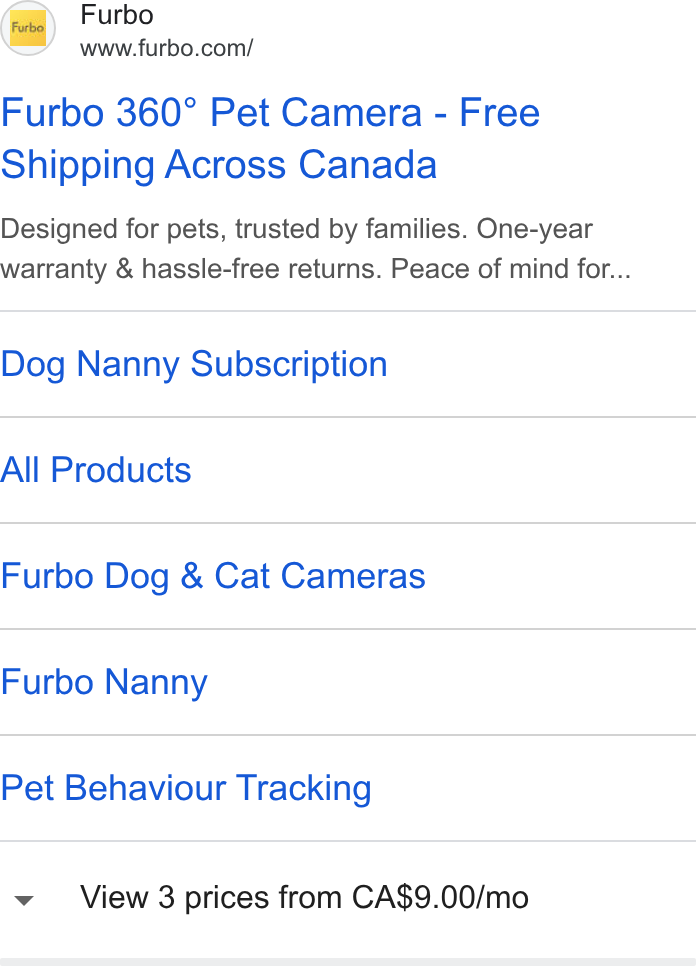Image resolution: width=696 pixels, height=966 pixels.
Task: Click the gray divider bar at bottom
Action: click(348, 962)
